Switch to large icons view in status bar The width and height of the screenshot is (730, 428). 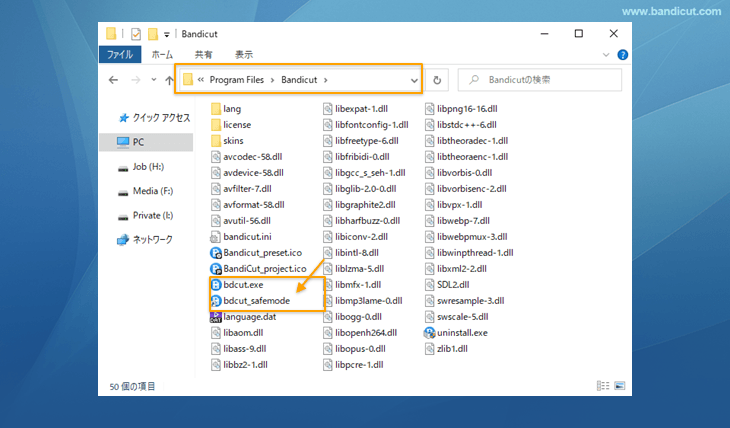point(620,385)
